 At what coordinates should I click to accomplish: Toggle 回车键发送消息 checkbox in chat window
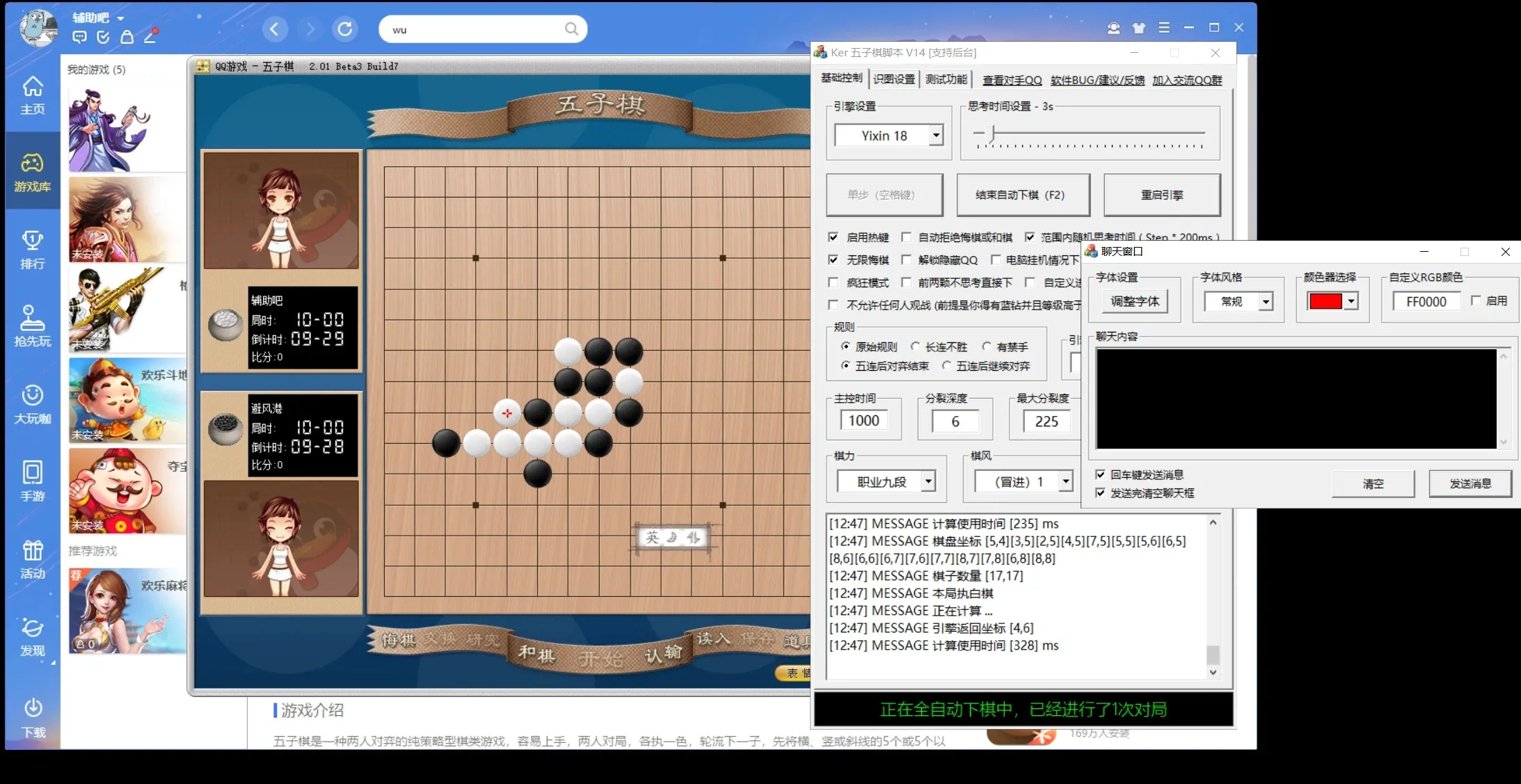(1101, 474)
